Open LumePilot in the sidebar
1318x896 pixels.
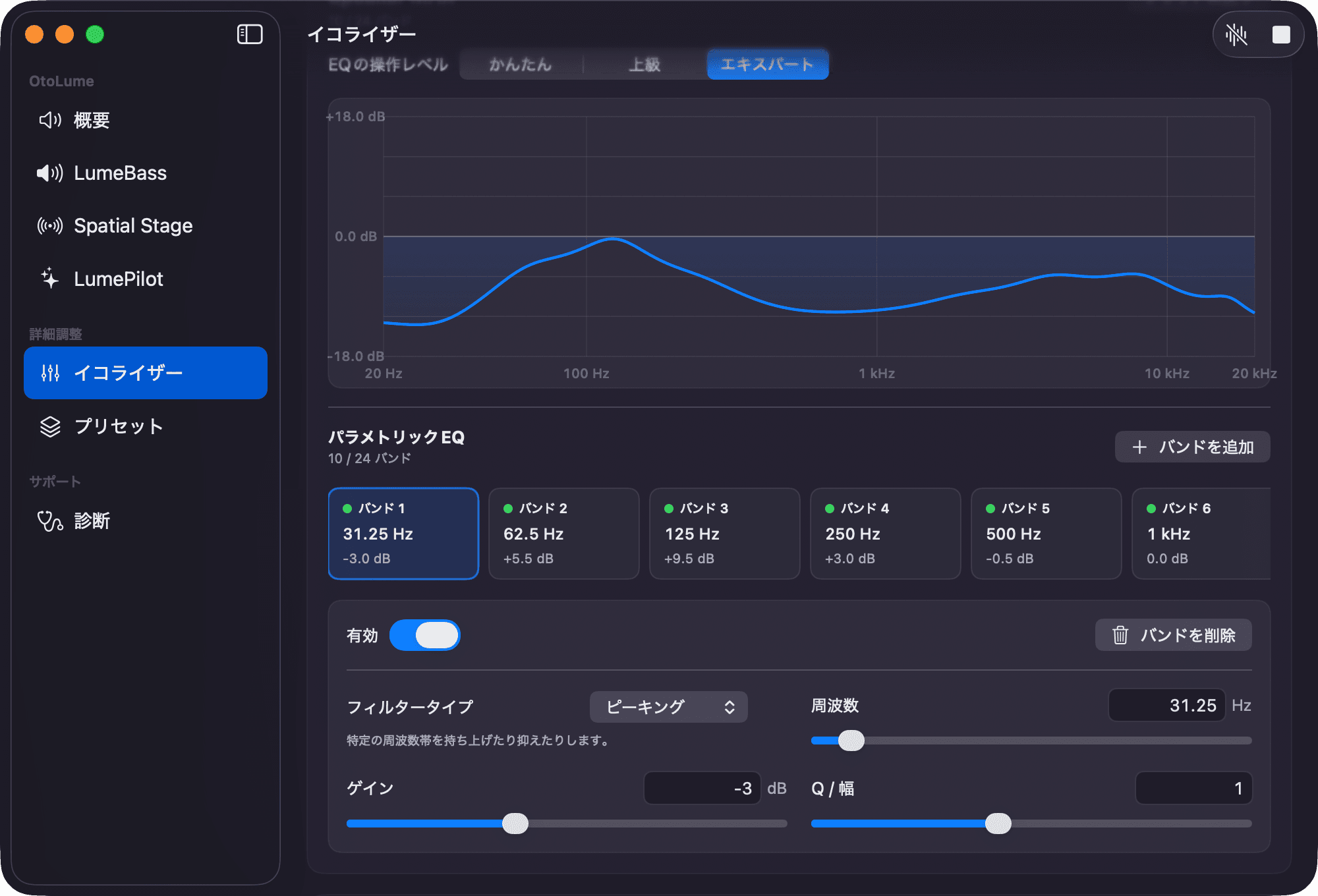[x=146, y=279]
